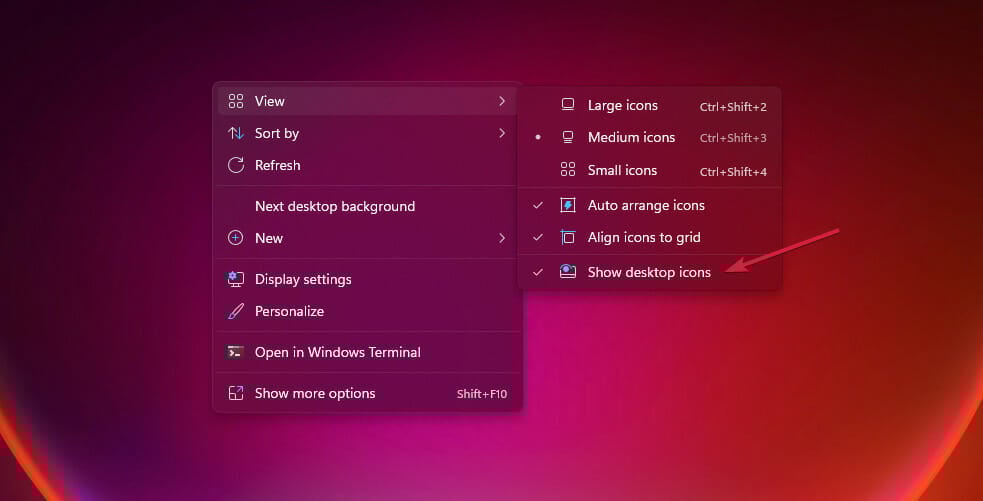Viewport: 983px width, 501px height.
Task: Click the Ctrl+Shift+4 shortcut text
Action: click(x=733, y=172)
